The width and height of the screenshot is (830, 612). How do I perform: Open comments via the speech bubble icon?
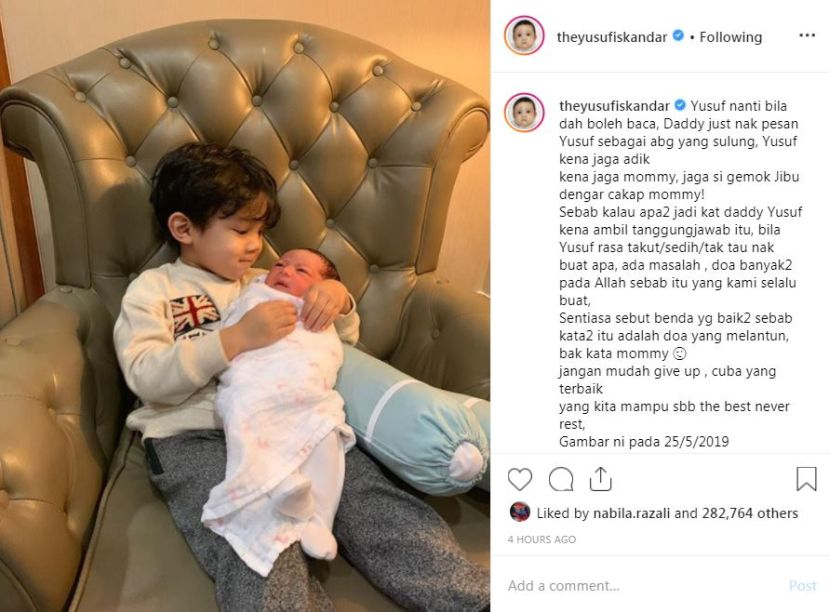[x=561, y=479]
